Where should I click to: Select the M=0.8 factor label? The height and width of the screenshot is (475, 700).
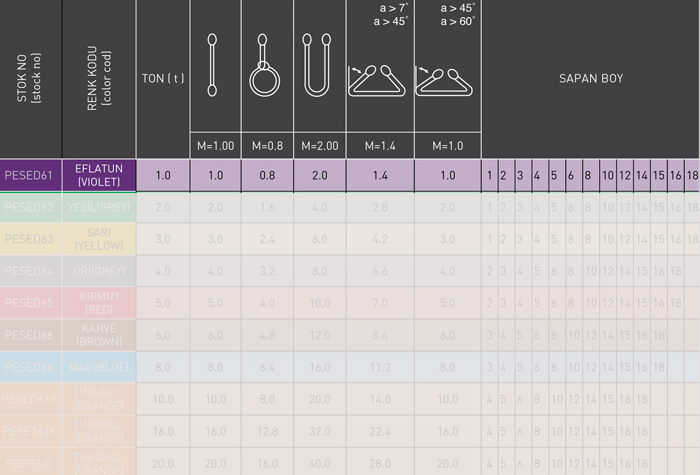[x=267, y=146]
